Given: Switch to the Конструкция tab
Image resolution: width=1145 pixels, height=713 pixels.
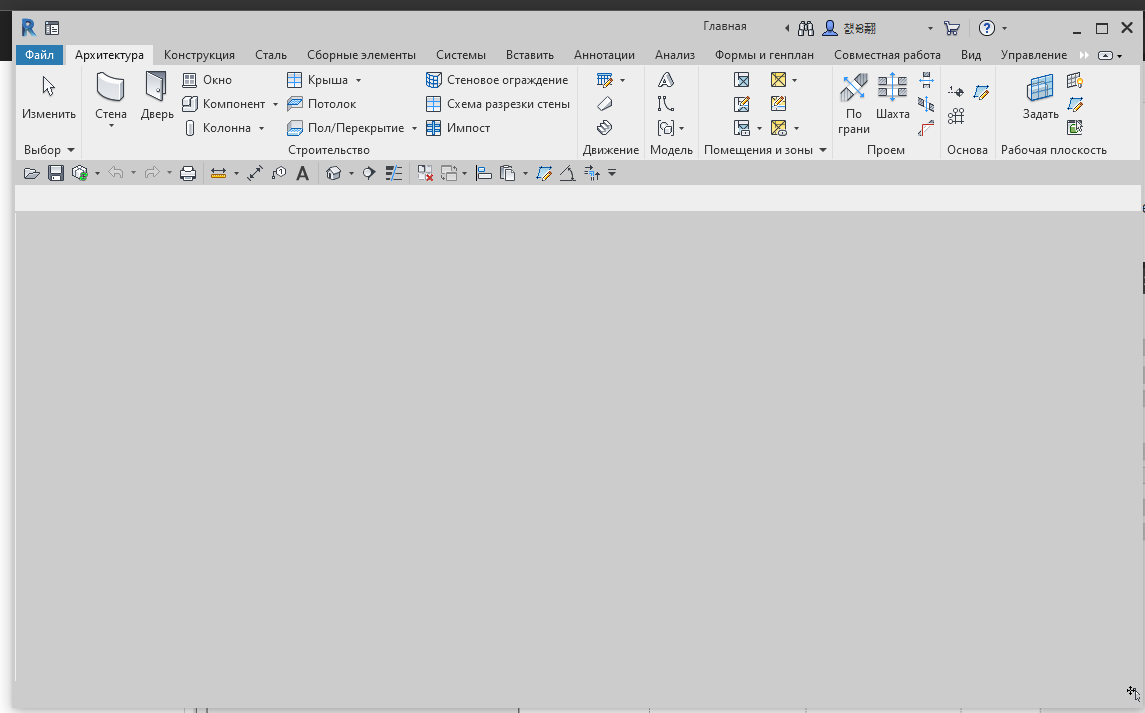Looking at the screenshot, I should click(x=199, y=55).
